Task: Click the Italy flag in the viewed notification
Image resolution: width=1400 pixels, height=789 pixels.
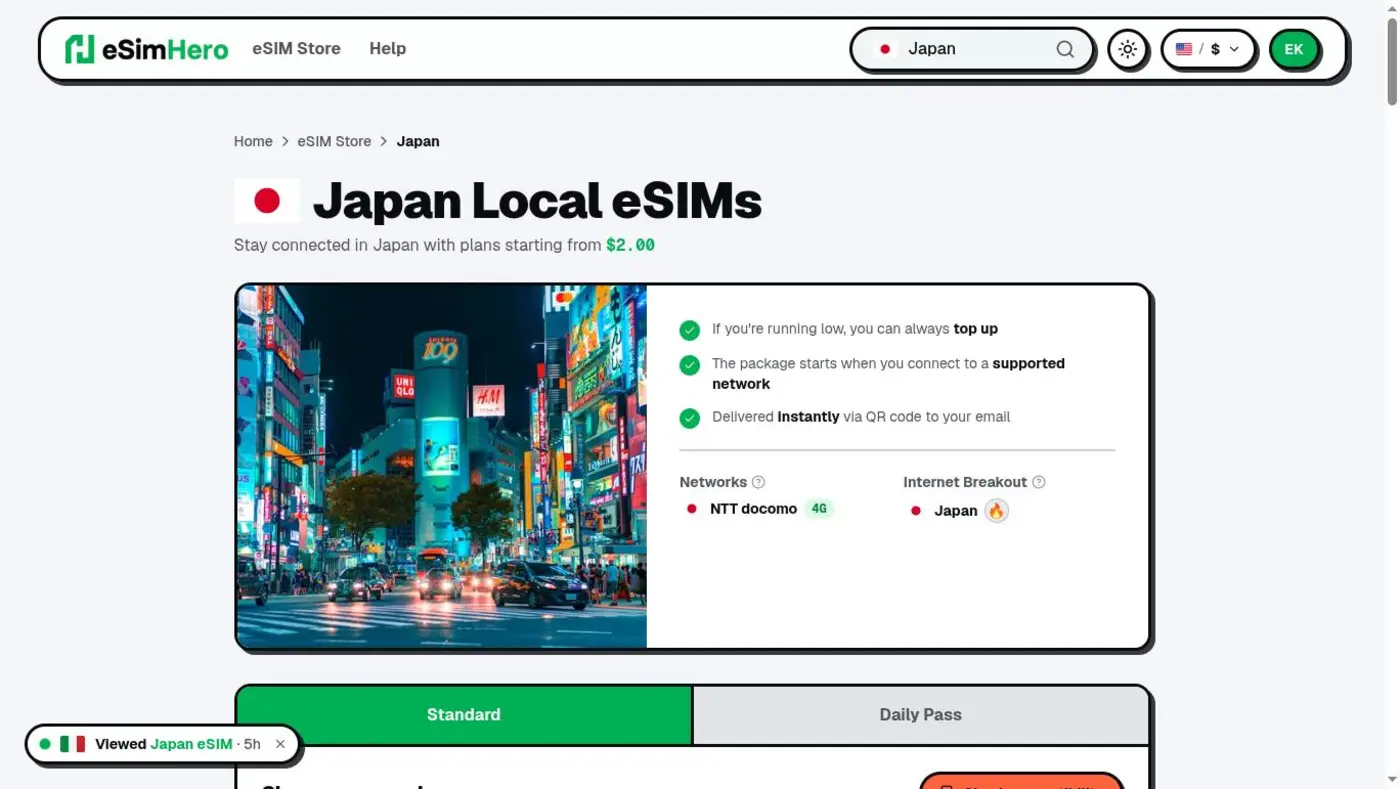Action: [x=72, y=744]
